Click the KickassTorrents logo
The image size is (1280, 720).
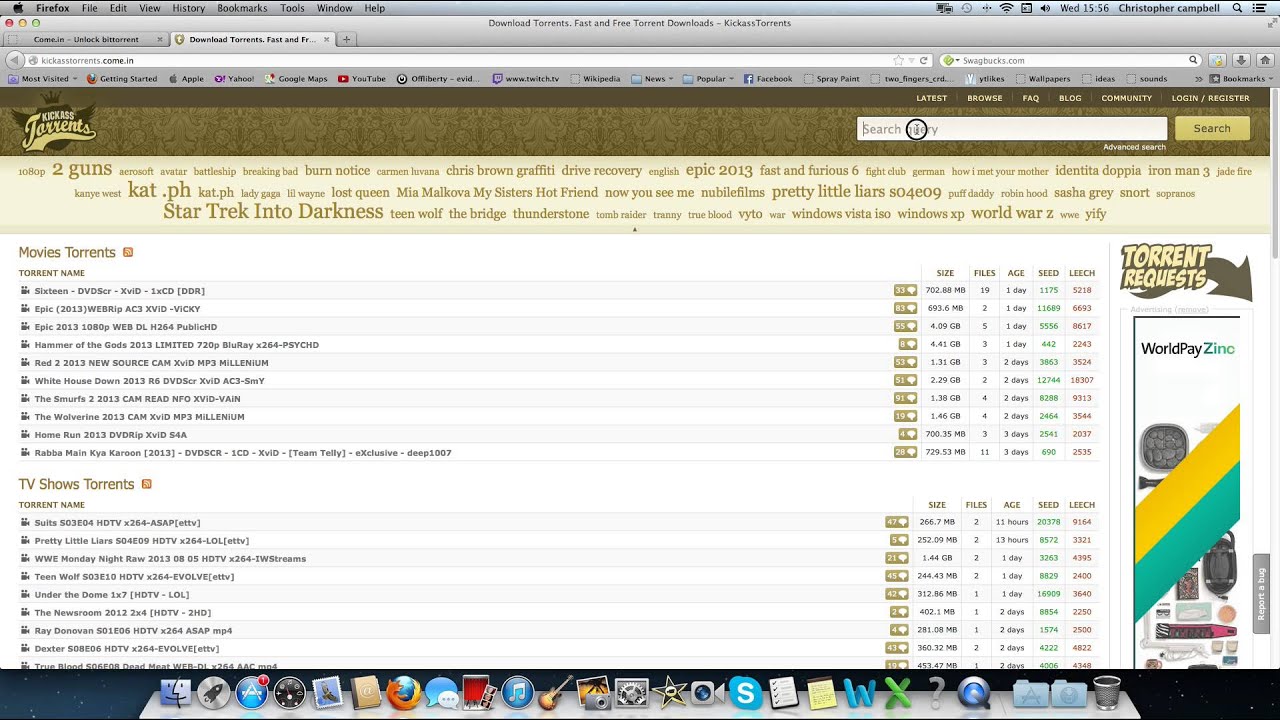point(54,122)
